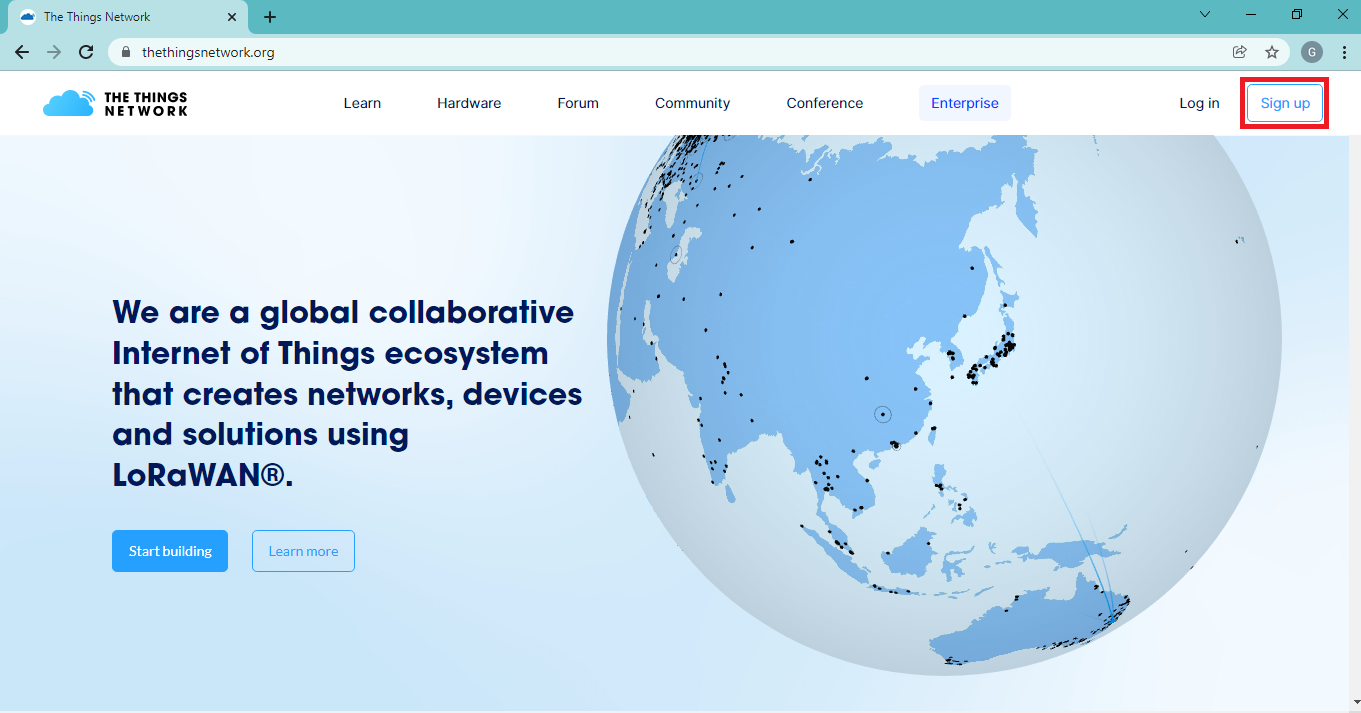1361x713 pixels.
Task: Click the Start building button
Action: pyautogui.click(x=170, y=551)
